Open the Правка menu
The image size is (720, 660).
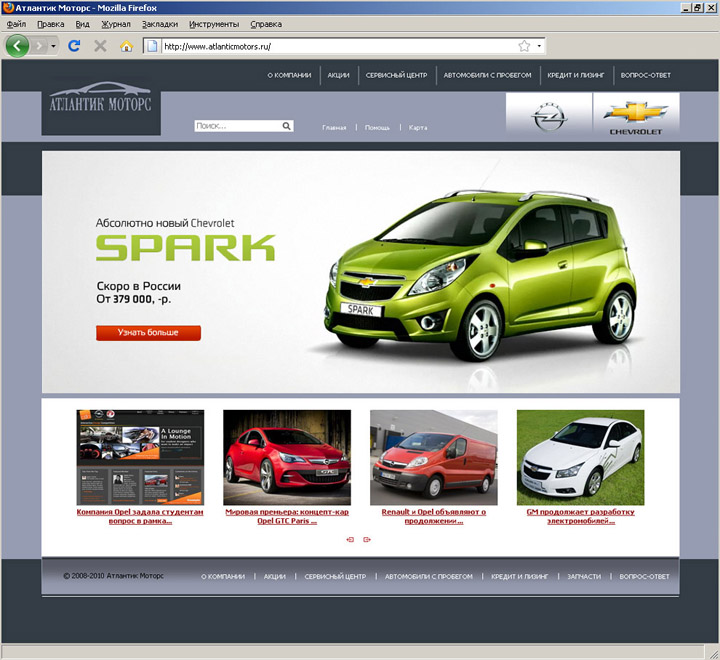51,24
